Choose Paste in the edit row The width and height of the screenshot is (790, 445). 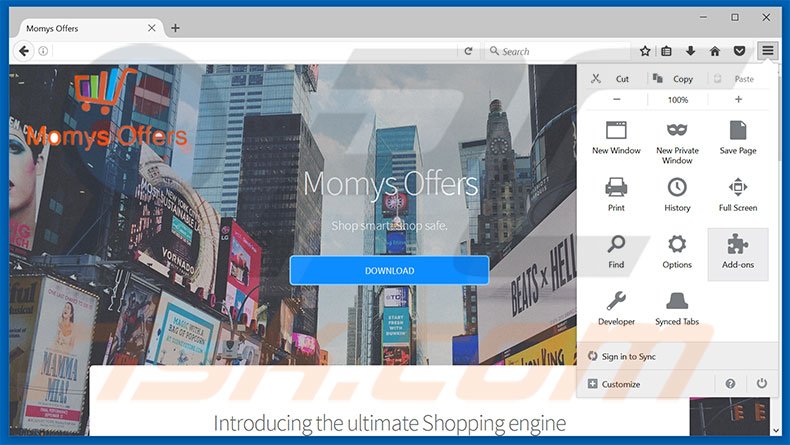pyautogui.click(x=744, y=79)
